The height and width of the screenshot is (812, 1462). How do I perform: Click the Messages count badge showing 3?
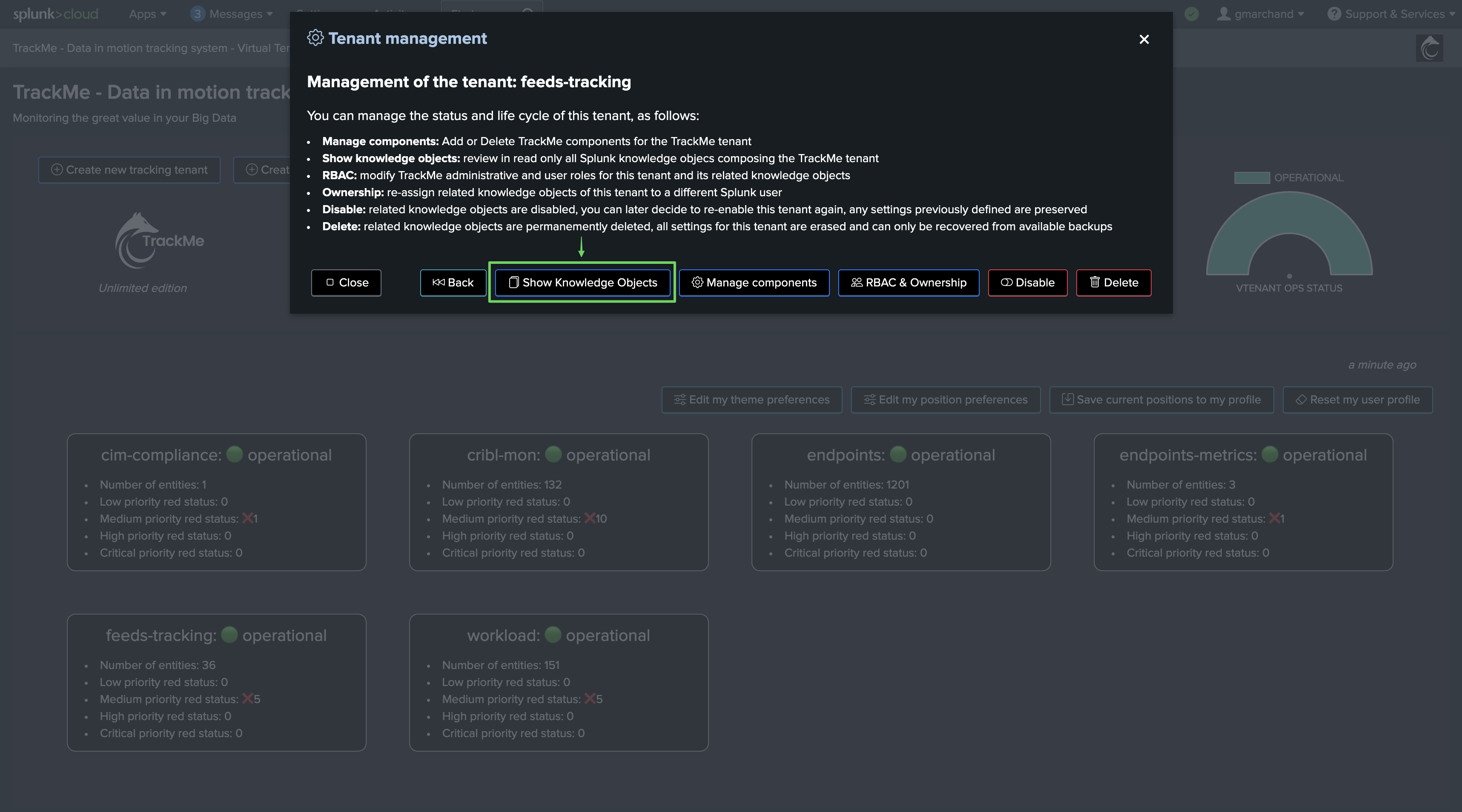click(197, 14)
